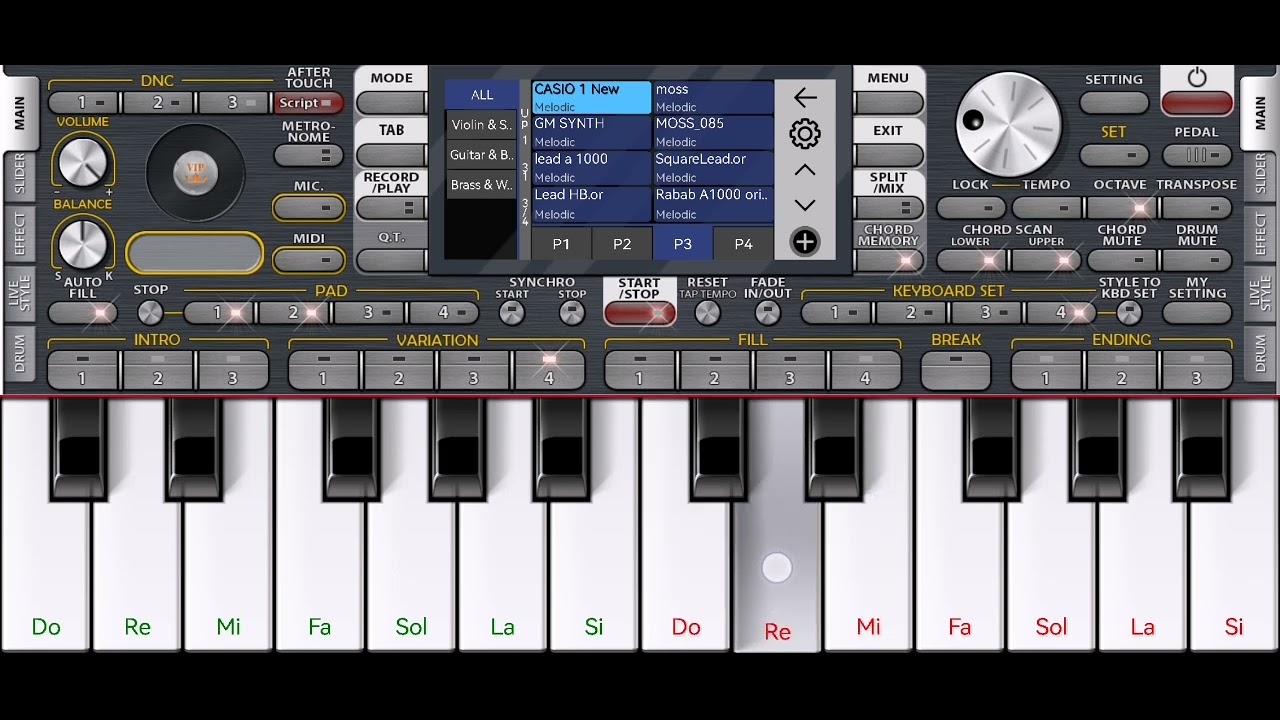Open the left SLIDER side tab
1280x720 pixels.
(19, 174)
